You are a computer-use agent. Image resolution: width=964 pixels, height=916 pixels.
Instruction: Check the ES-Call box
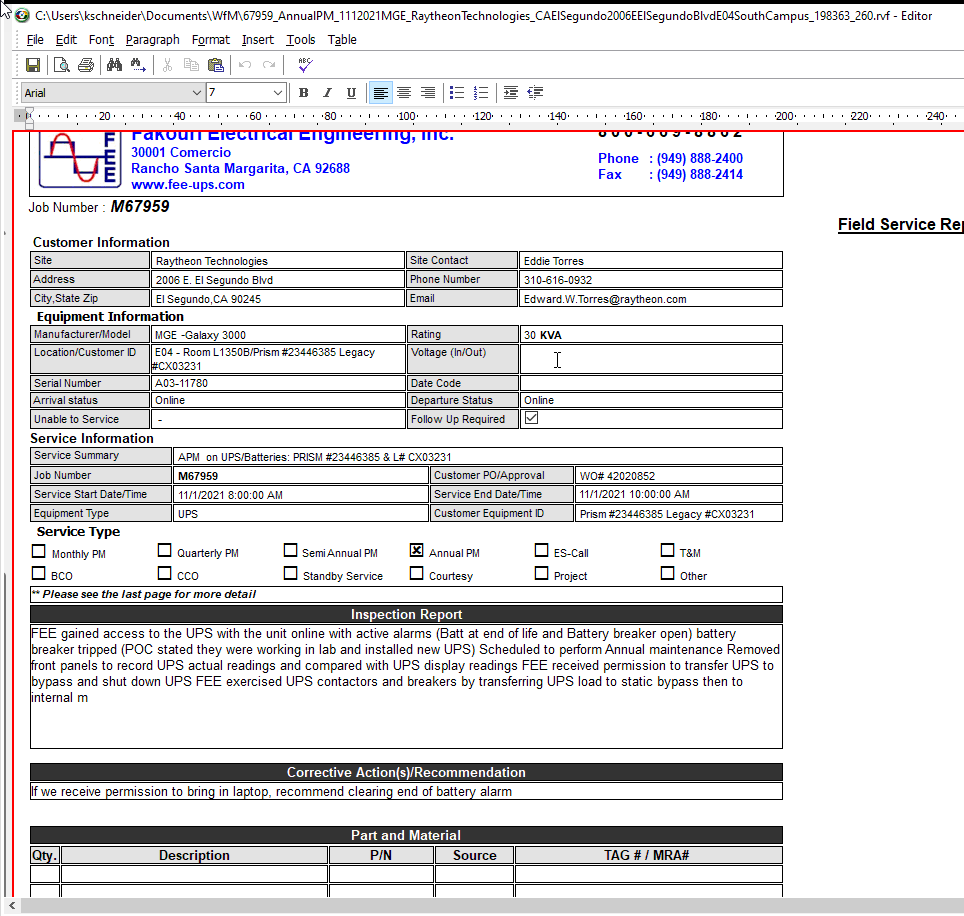pyautogui.click(x=541, y=550)
